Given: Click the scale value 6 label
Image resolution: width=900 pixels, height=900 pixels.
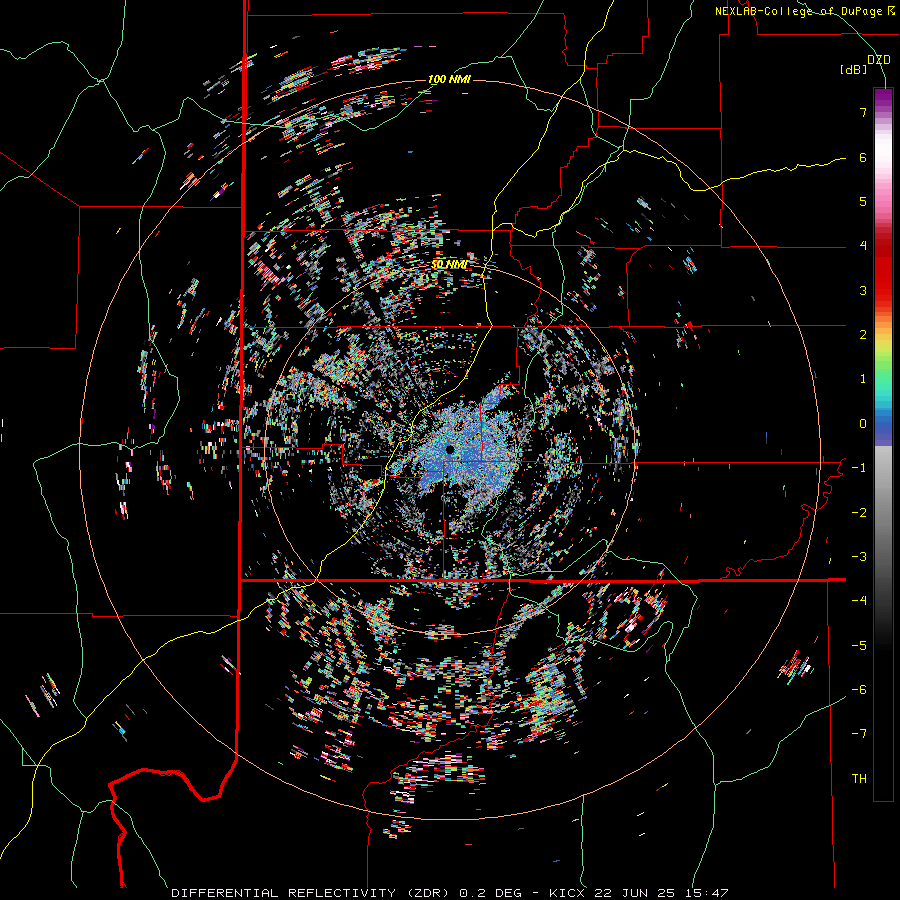Looking at the screenshot, I should point(863,157).
